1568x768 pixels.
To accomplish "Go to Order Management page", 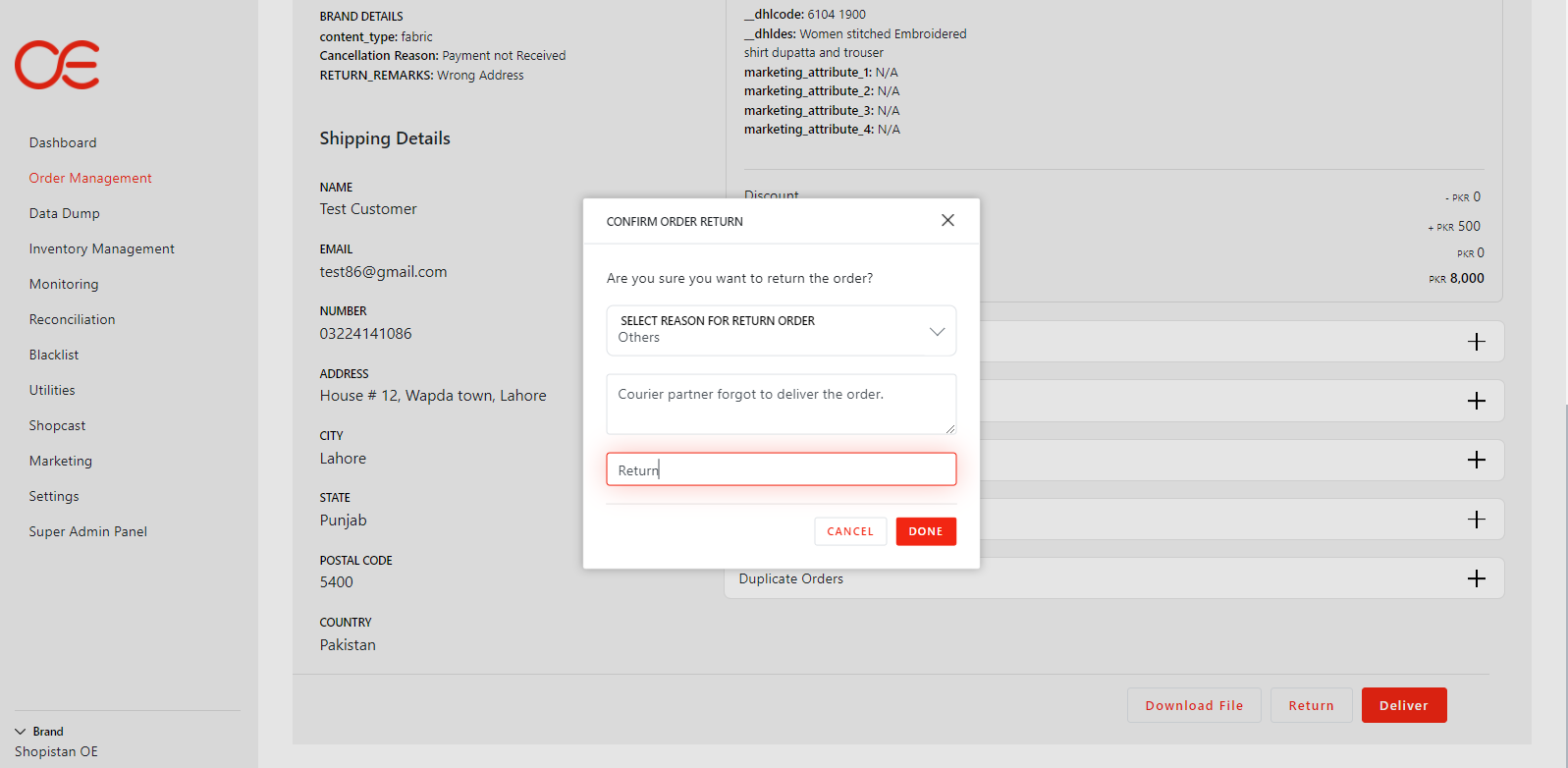I will (x=90, y=178).
